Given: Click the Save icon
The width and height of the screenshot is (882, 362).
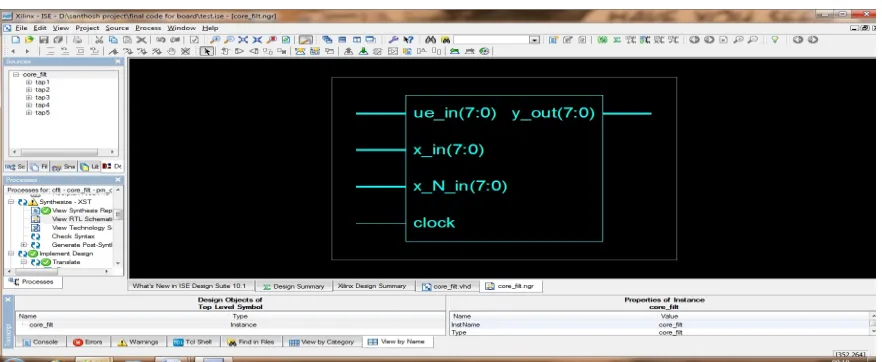Looking at the screenshot, I should [44, 40].
